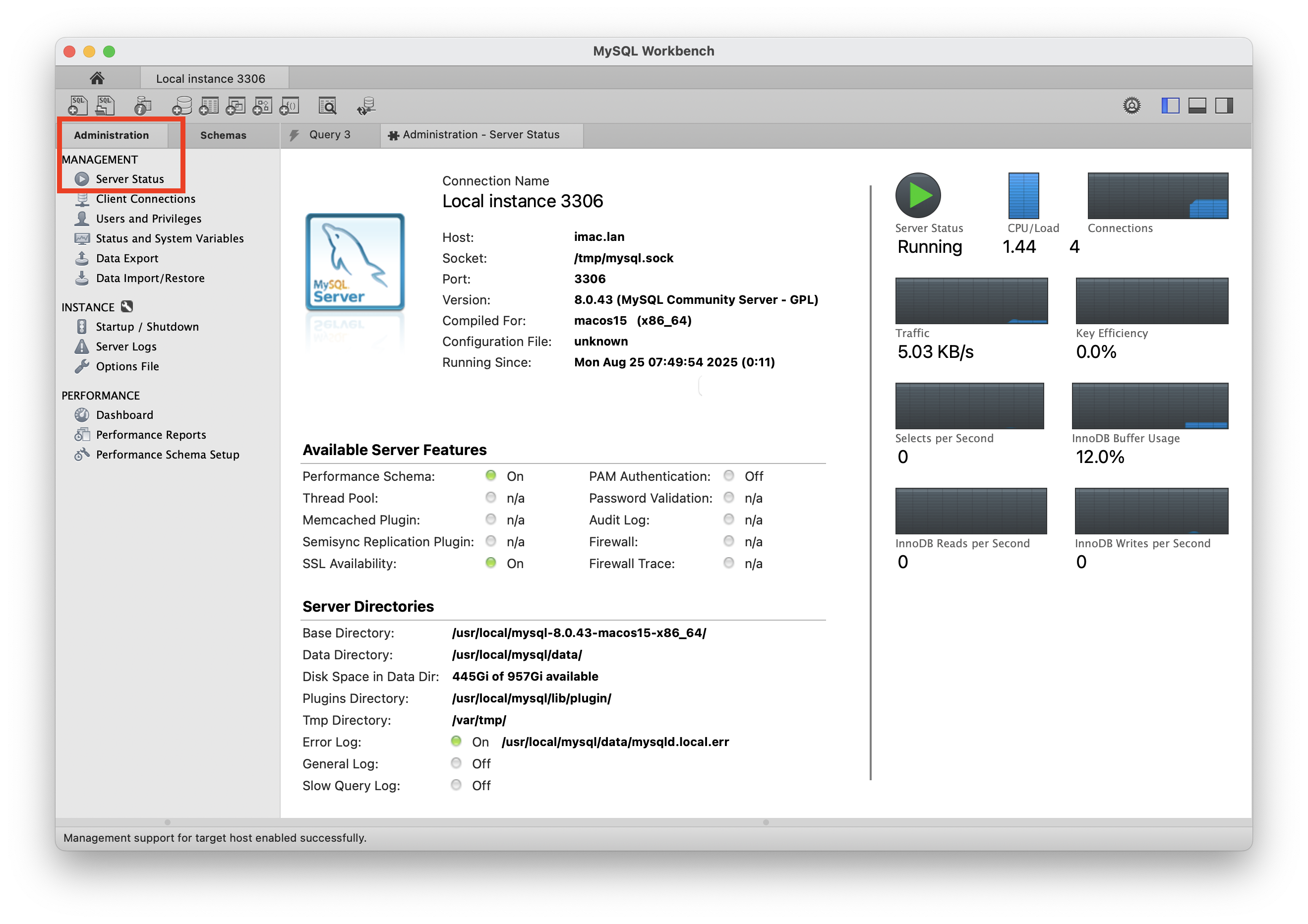Click the InnoDB Writes per Second graph

pos(1151,511)
